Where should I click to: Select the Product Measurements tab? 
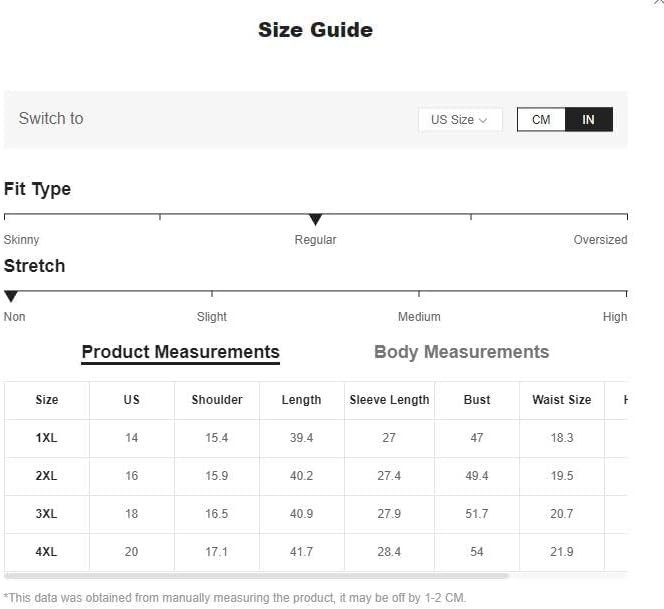[x=180, y=352]
